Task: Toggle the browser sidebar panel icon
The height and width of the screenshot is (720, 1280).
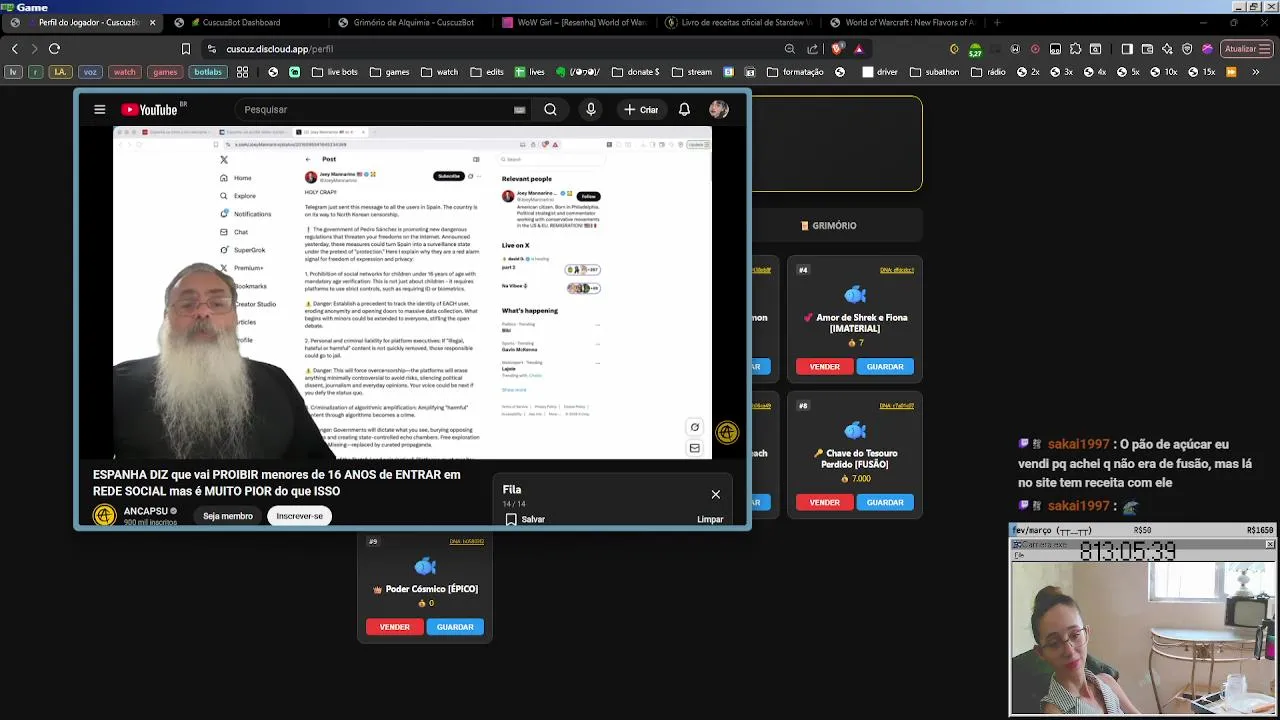Action: [1127, 48]
